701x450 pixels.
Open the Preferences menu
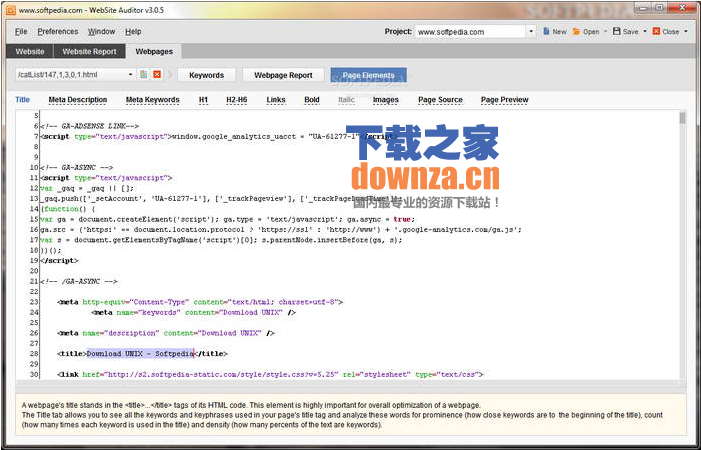click(58, 31)
